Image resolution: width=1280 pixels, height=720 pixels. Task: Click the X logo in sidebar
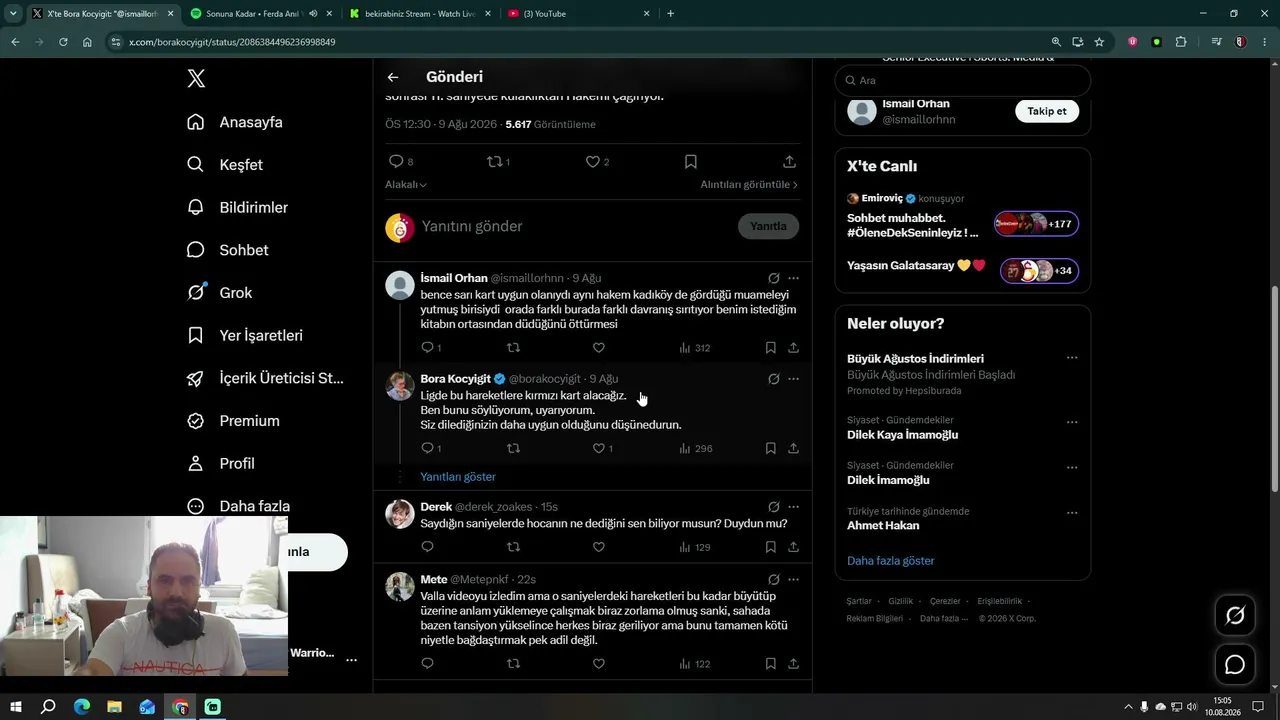pos(196,79)
